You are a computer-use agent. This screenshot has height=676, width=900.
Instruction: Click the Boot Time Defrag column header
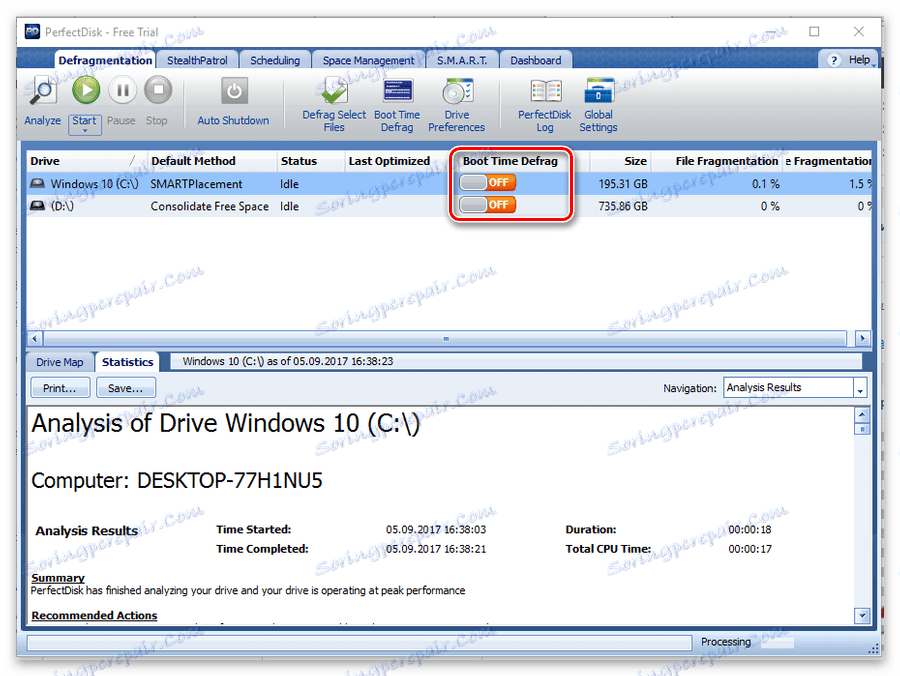(511, 161)
